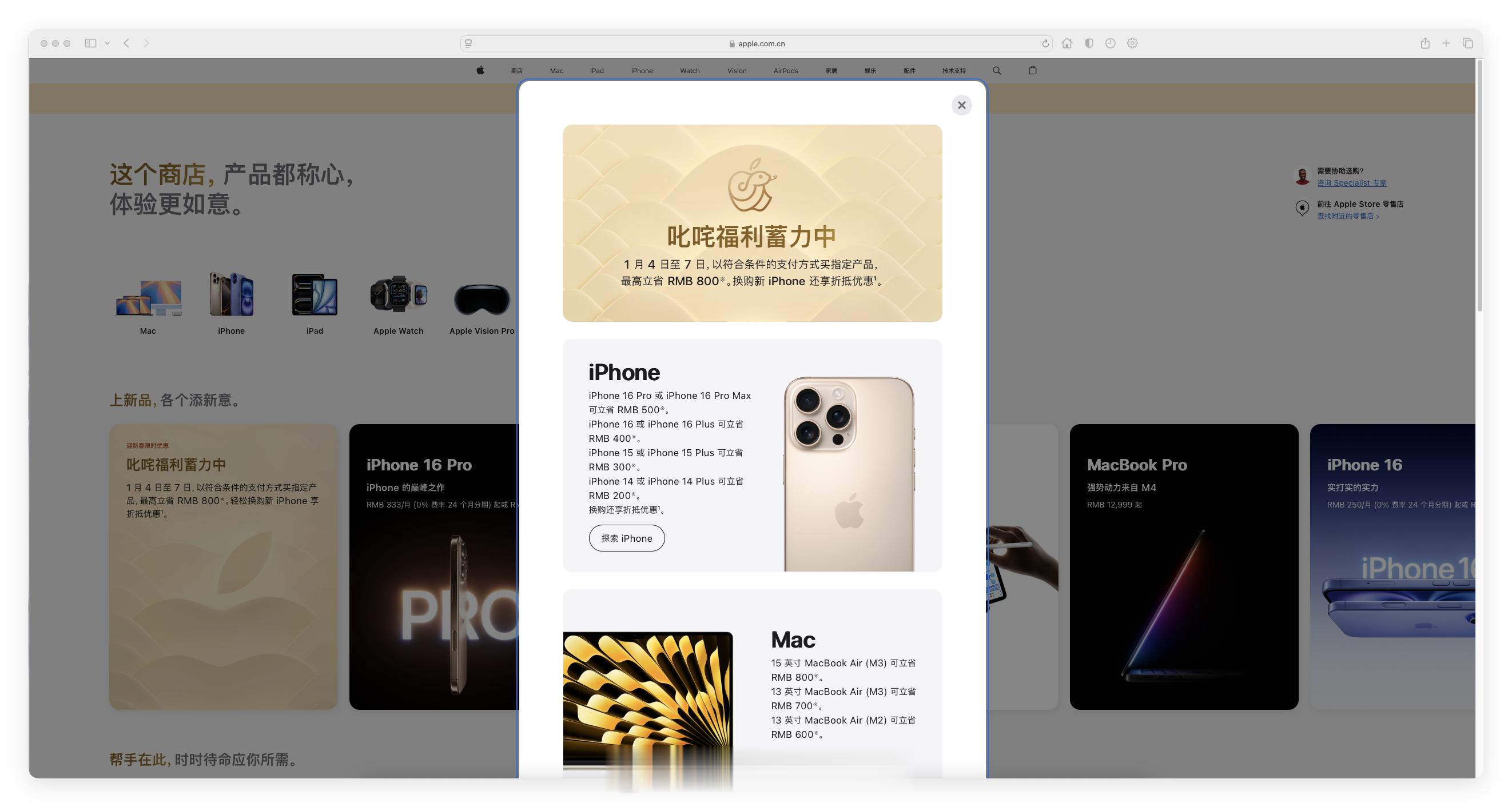Click the Apple logo in navigation
This screenshot has width=1512, height=807.
480,70
